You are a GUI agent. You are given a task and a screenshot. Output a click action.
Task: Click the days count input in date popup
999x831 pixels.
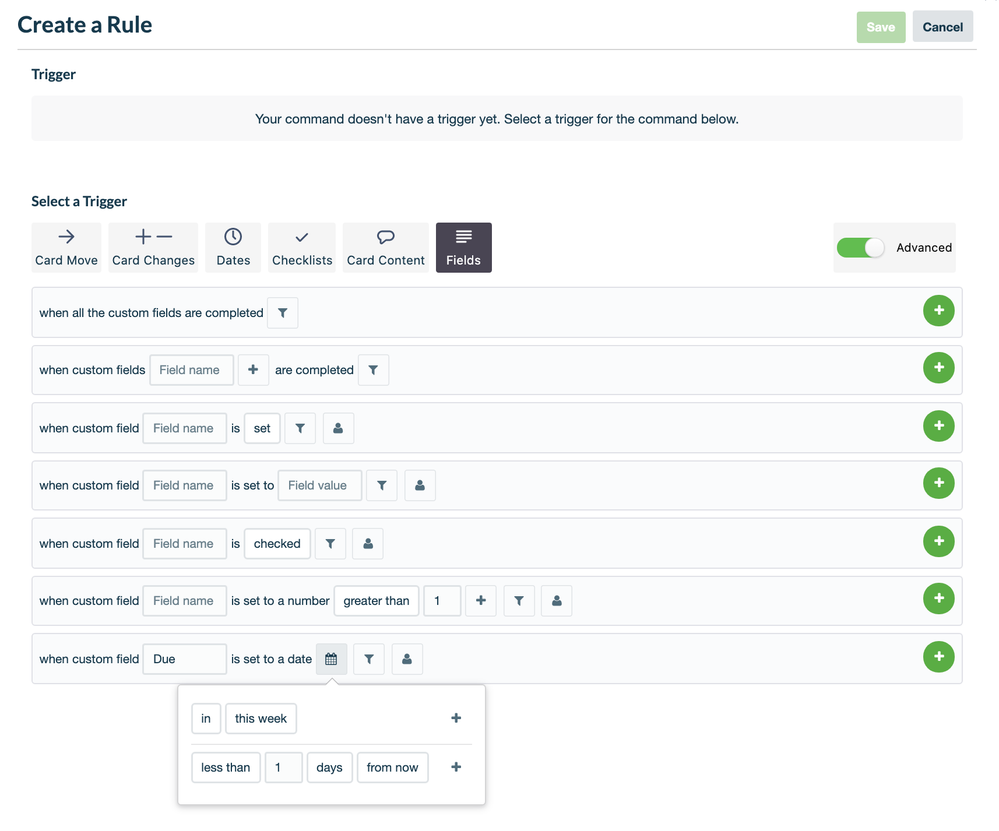point(284,768)
